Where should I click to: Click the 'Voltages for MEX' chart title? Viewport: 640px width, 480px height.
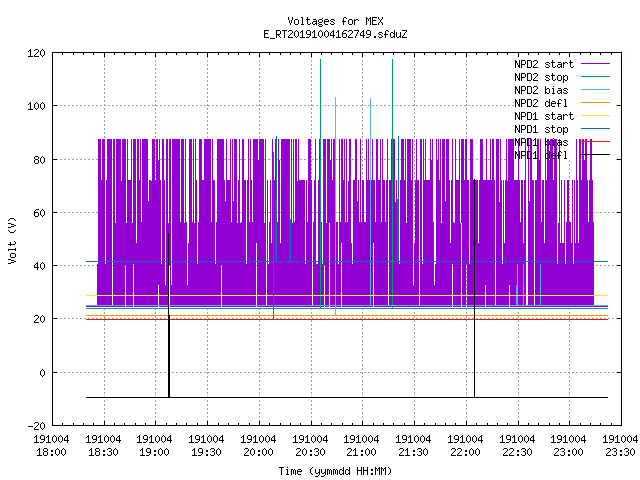coord(335,21)
